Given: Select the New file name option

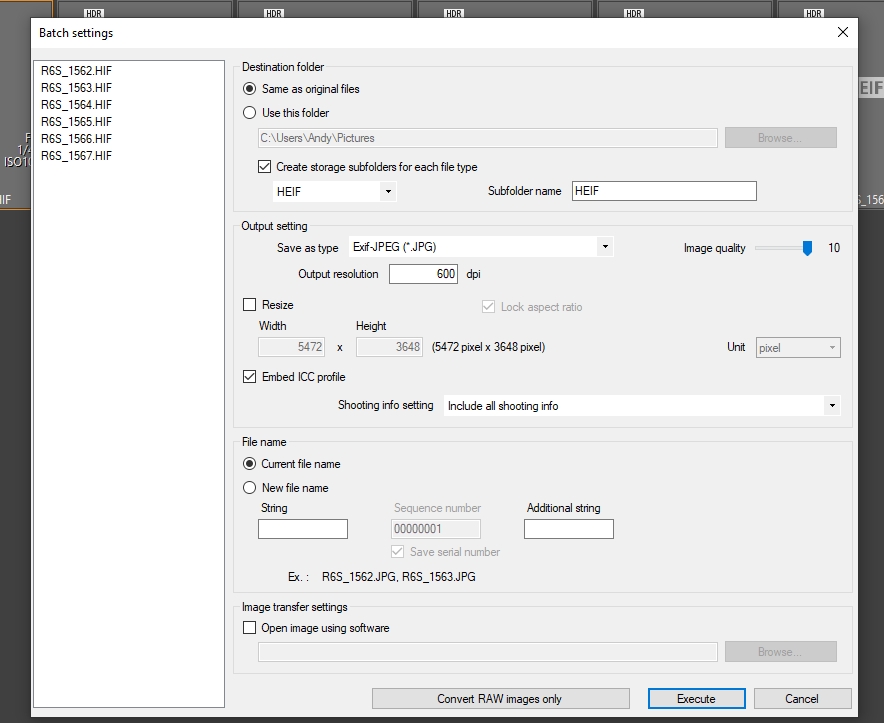Looking at the screenshot, I should point(248,487).
